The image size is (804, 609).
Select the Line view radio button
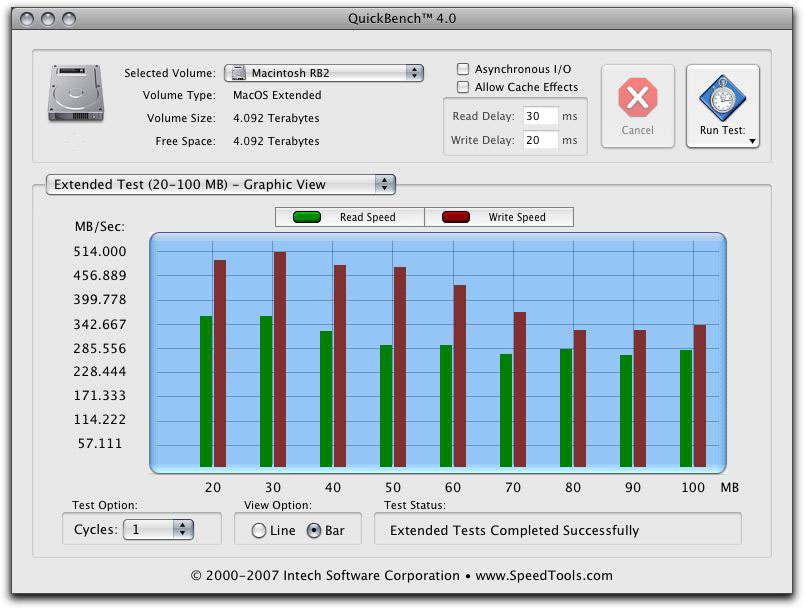click(259, 531)
